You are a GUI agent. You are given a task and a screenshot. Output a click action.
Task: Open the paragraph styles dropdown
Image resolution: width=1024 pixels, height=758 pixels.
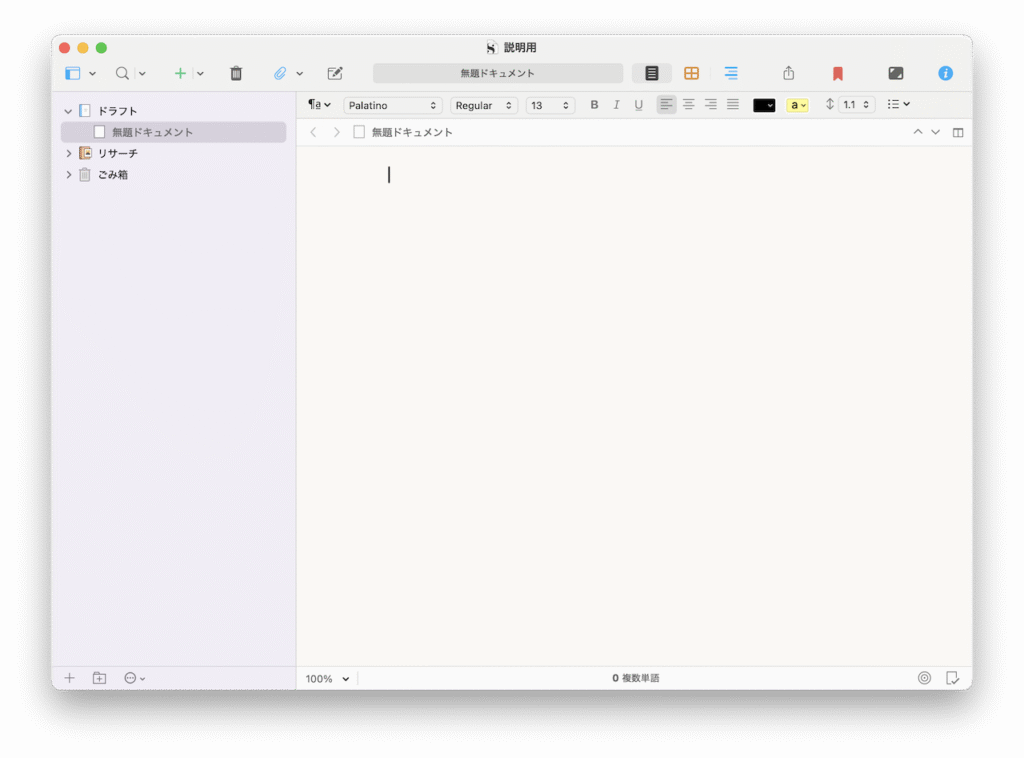tap(319, 104)
